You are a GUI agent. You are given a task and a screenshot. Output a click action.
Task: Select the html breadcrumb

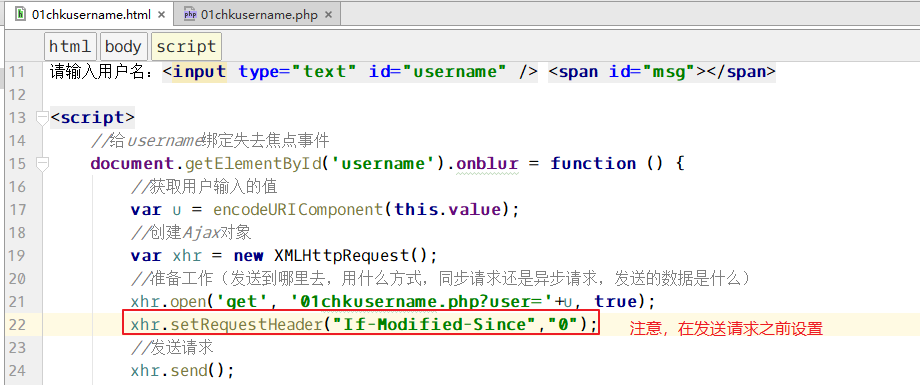pyautogui.click(x=70, y=46)
